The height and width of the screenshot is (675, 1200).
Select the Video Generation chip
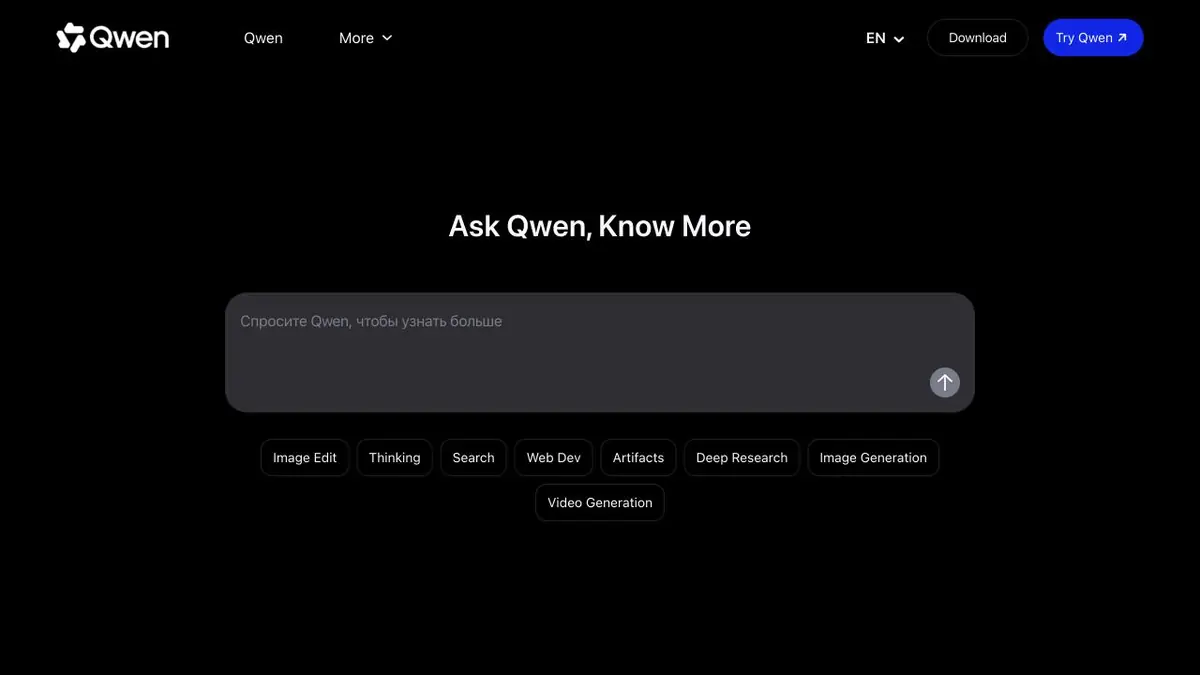(600, 503)
